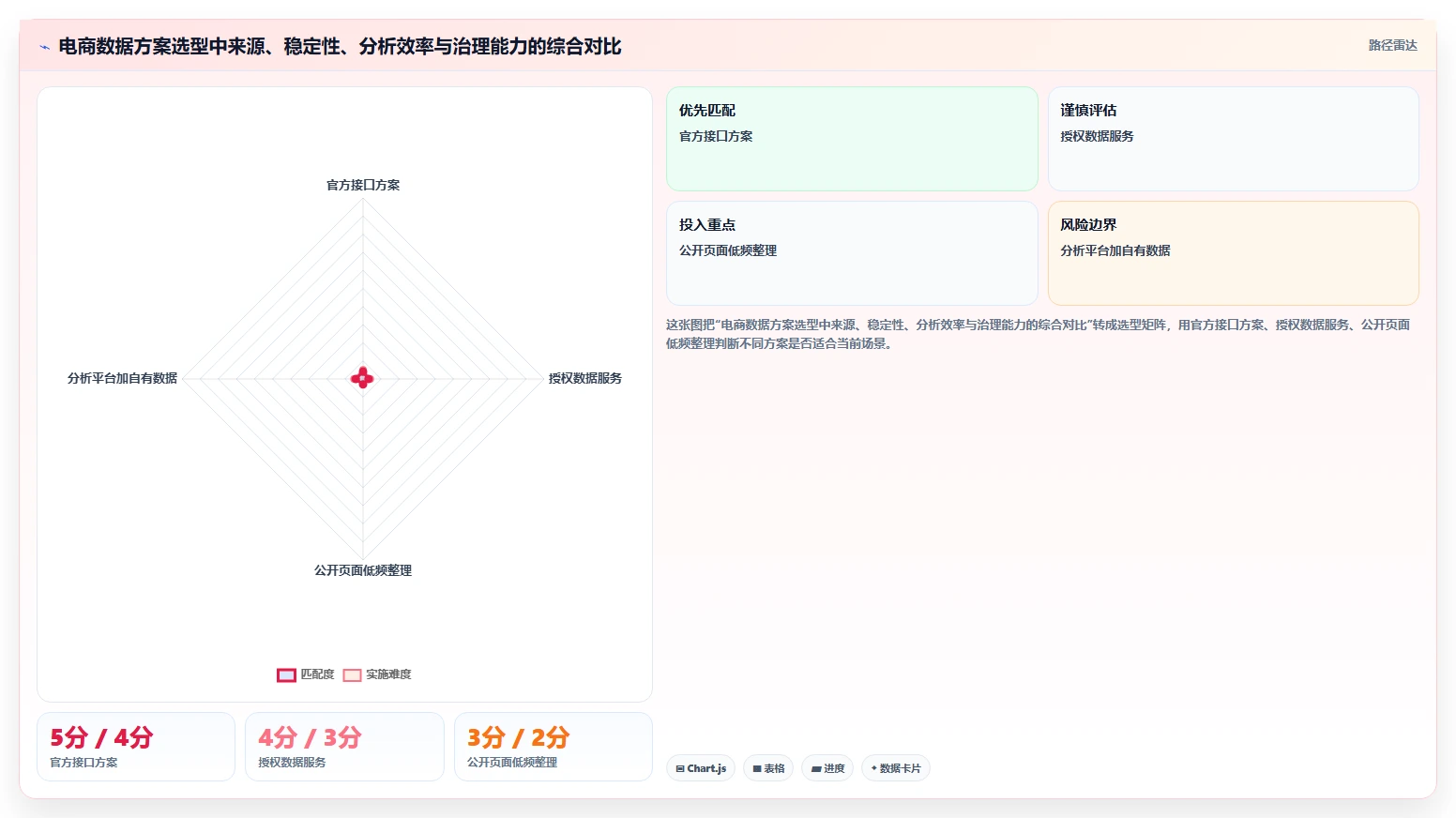Click the 授权数据服务 radar axis label
This screenshot has width=1456, height=818.
point(585,378)
